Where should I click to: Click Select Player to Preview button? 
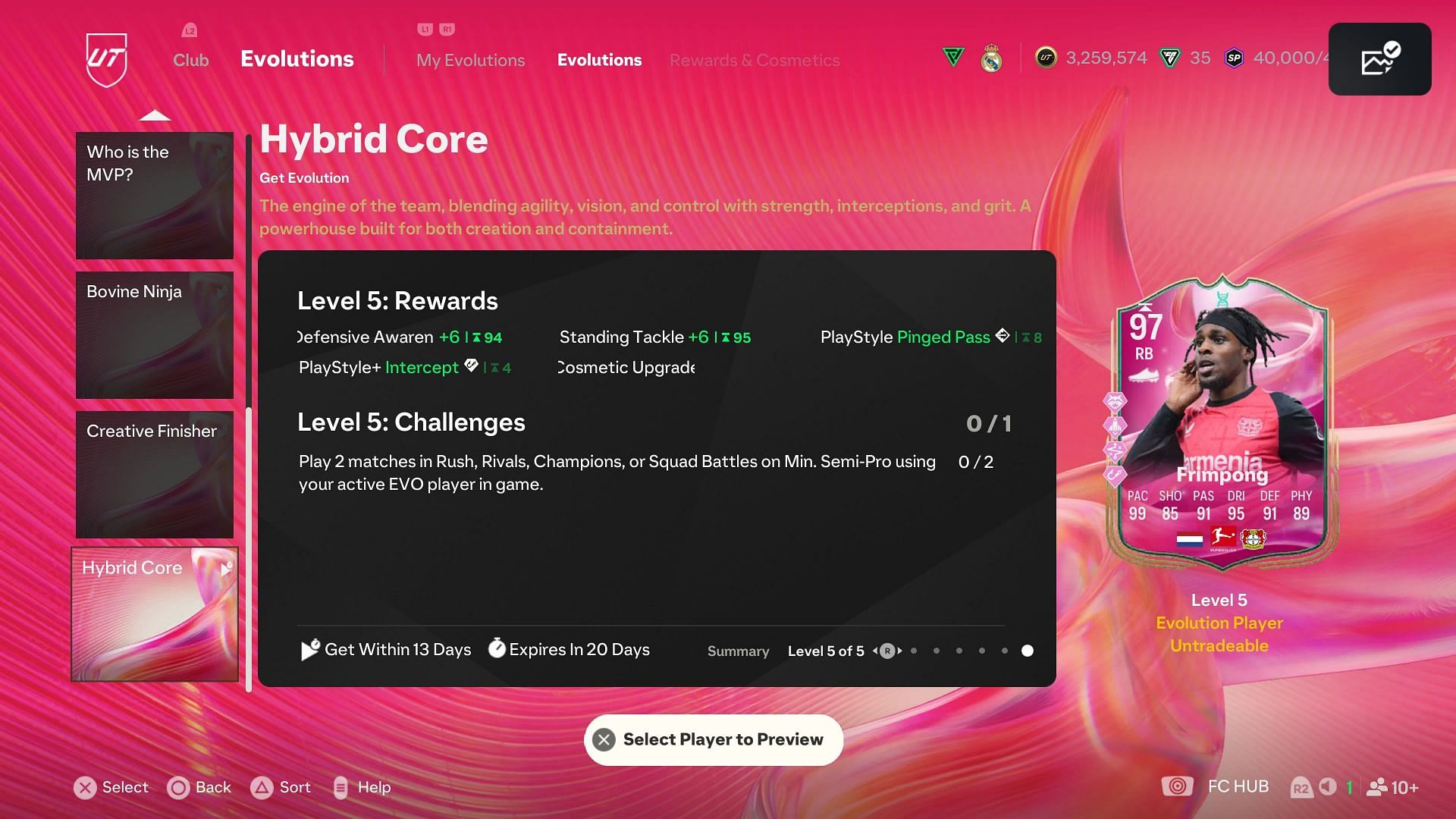coord(714,739)
